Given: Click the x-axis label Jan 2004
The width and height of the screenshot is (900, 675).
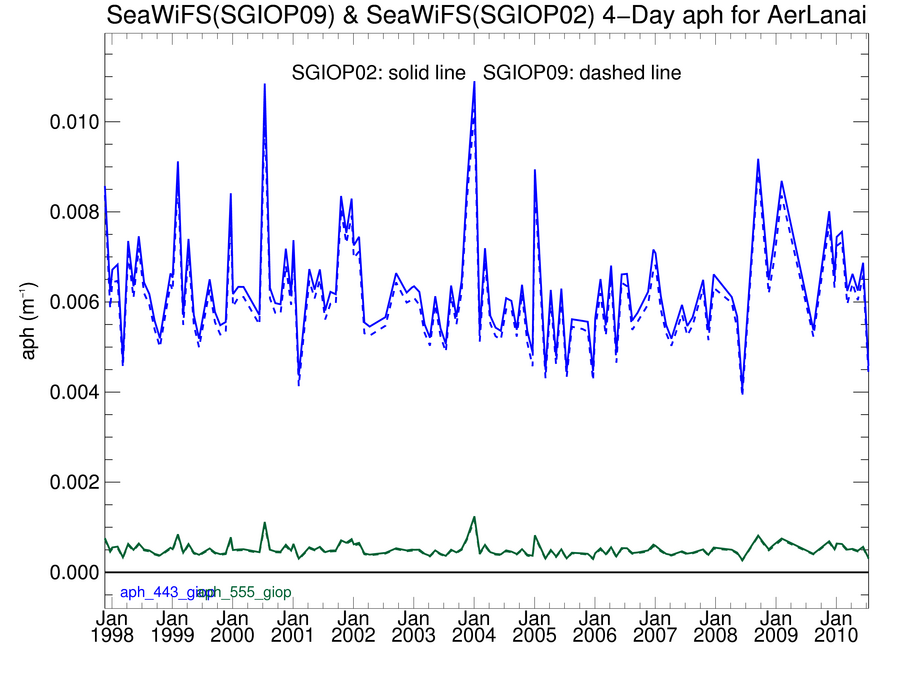Looking at the screenshot, I should pos(474,627).
